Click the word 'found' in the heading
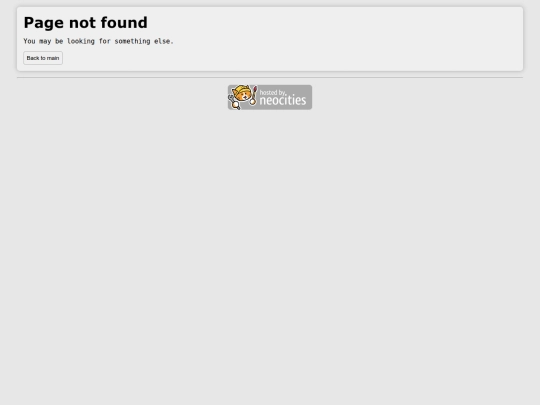Image resolution: width=540 pixels, height=405 pixels. point(124,23)
